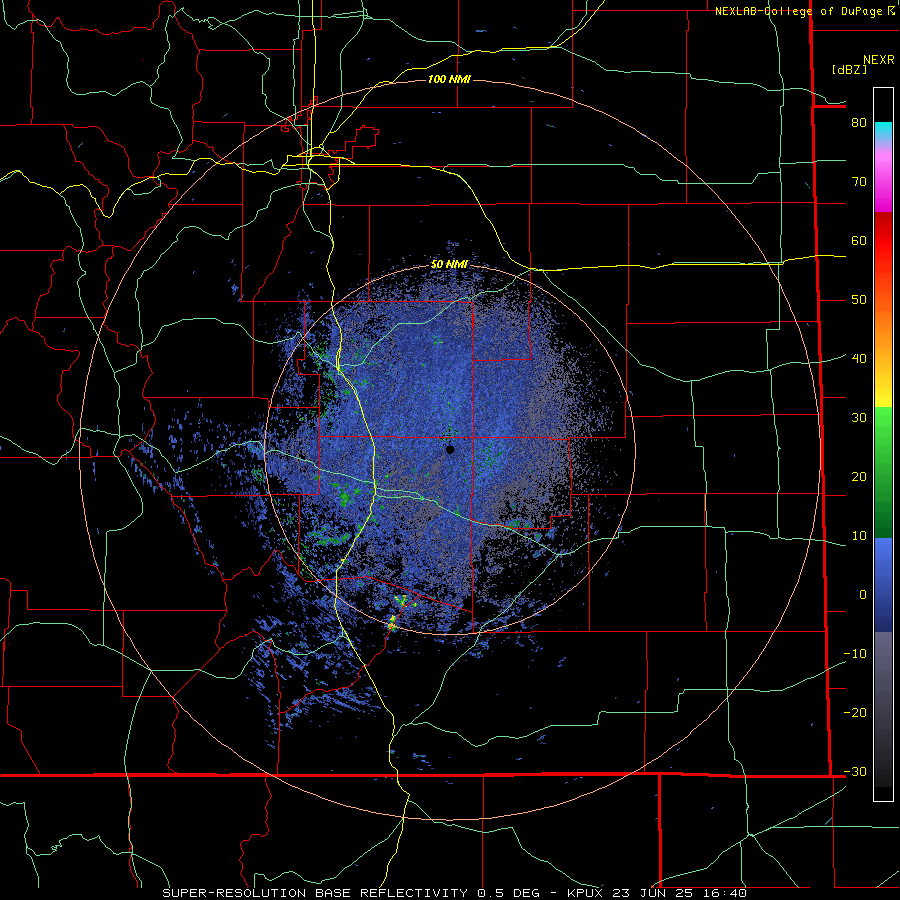
Task: Select the -10 value on the dBZ scale
Action: [855, 654]
